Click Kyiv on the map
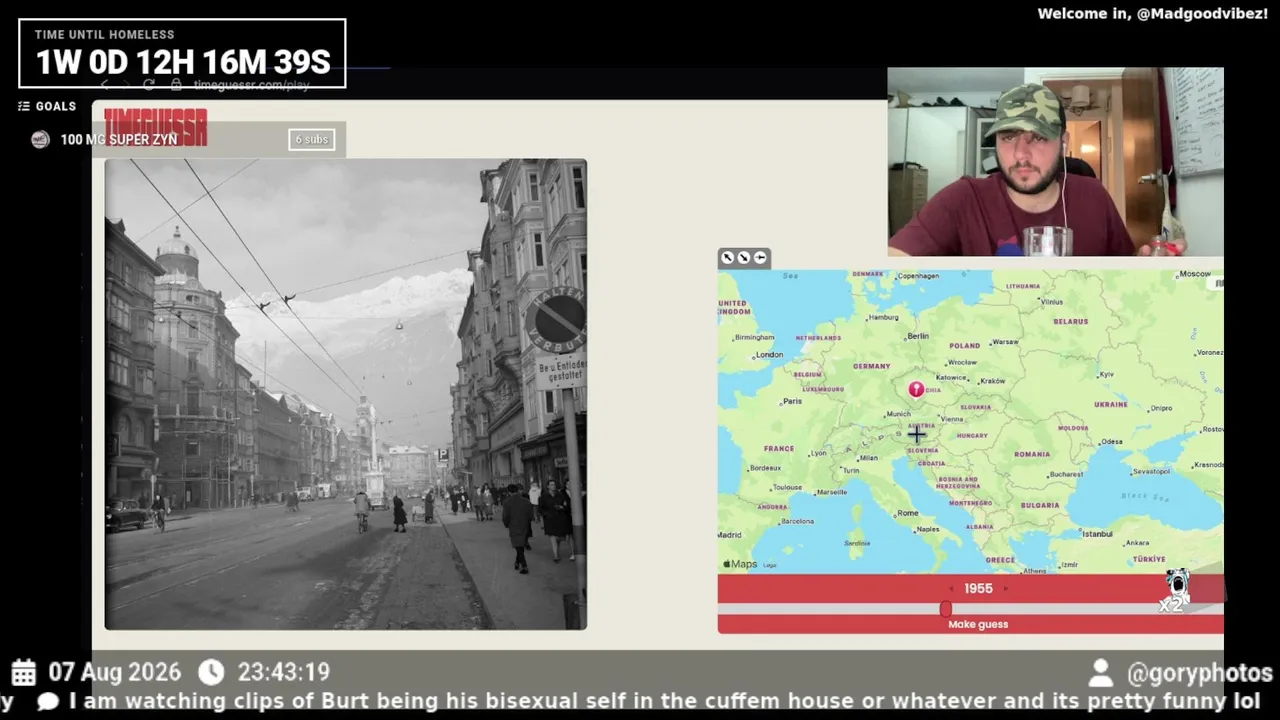1280x720 pixels. point(1106,374)
